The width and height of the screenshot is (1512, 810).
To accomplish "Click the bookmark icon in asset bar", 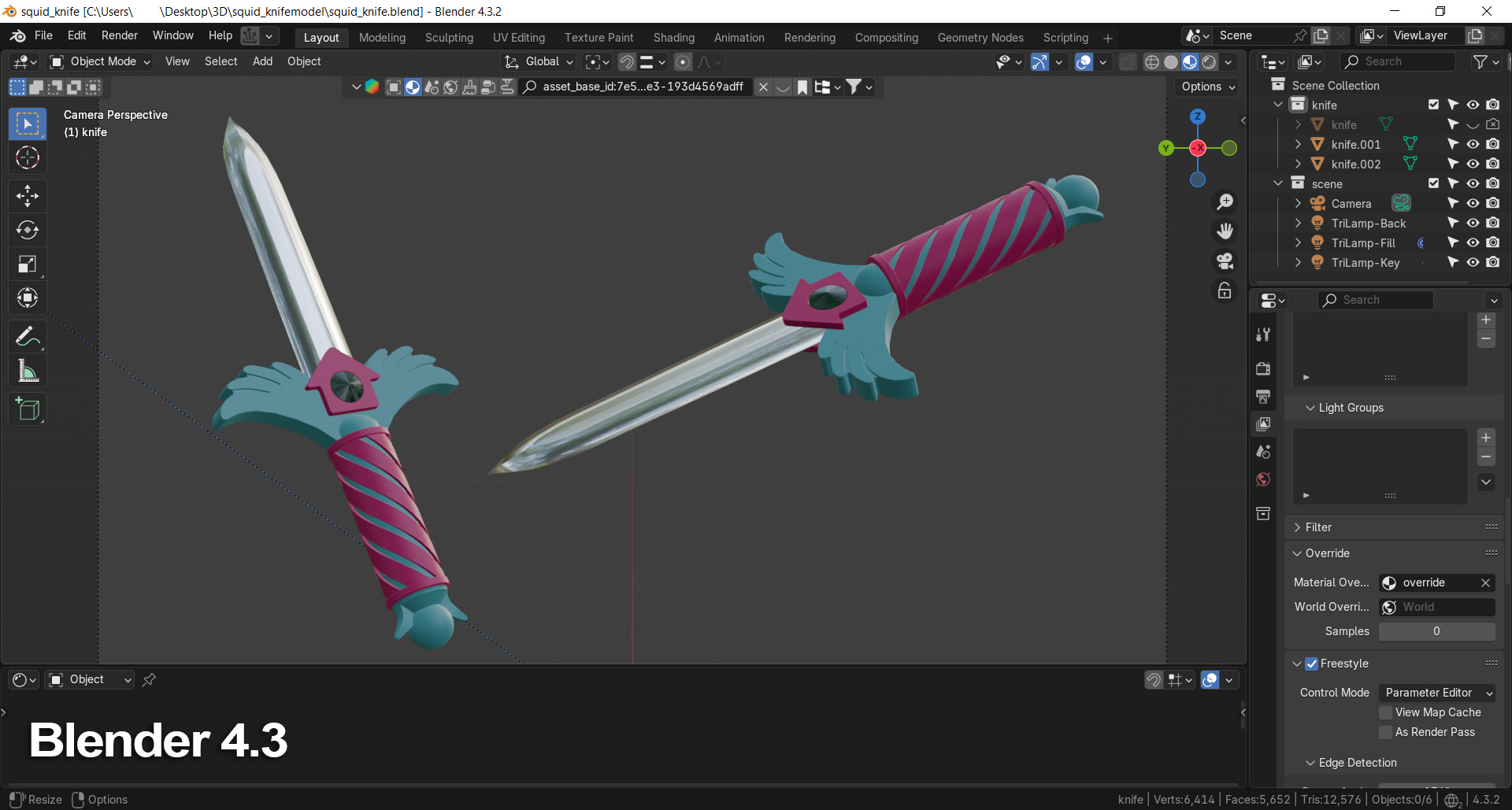I will click(802, 87).
